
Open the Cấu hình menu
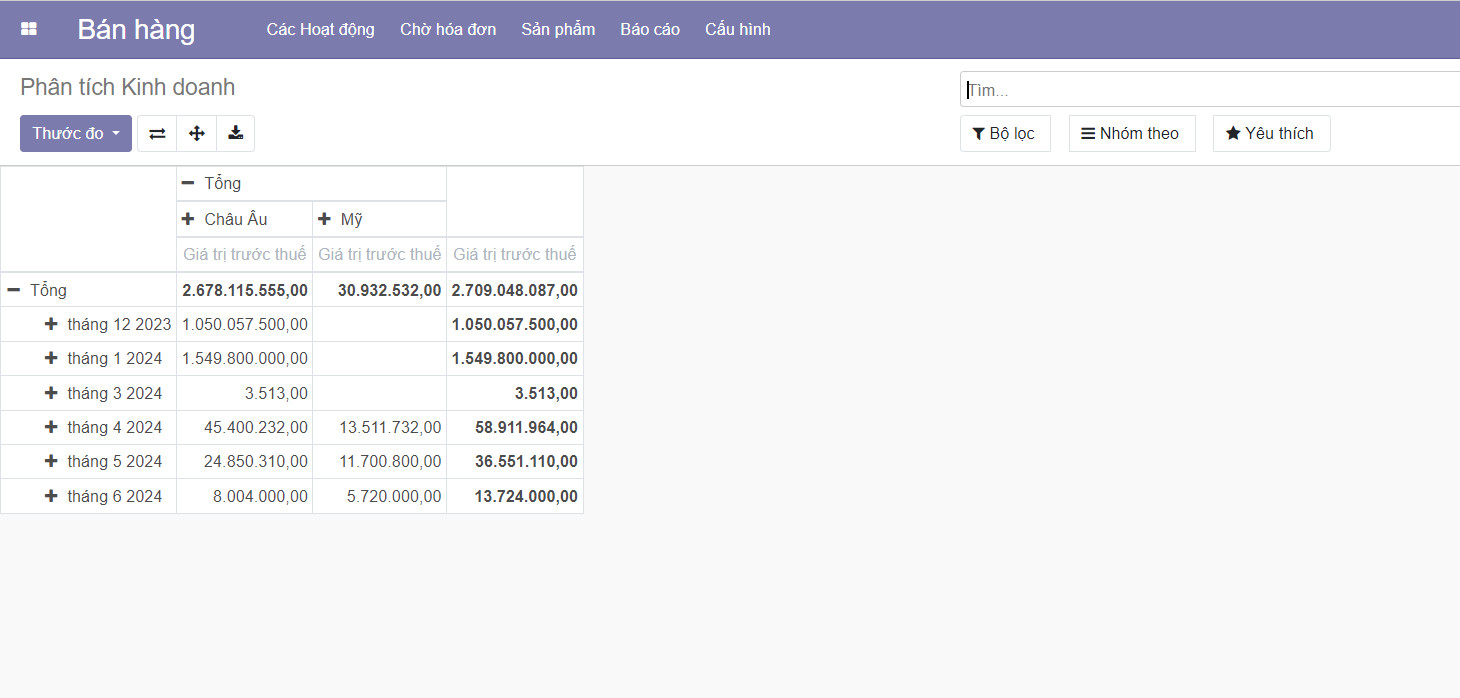click(737, 29)
